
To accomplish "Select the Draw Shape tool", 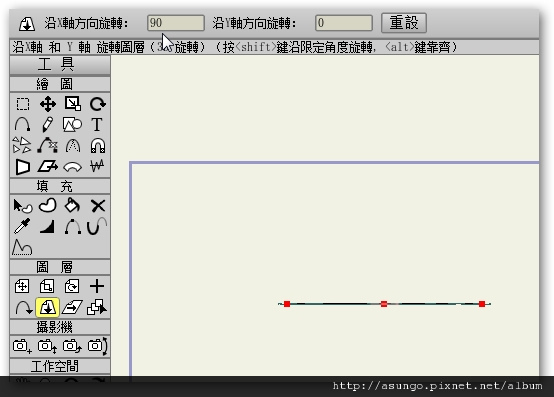I will (x=72, y=125).
